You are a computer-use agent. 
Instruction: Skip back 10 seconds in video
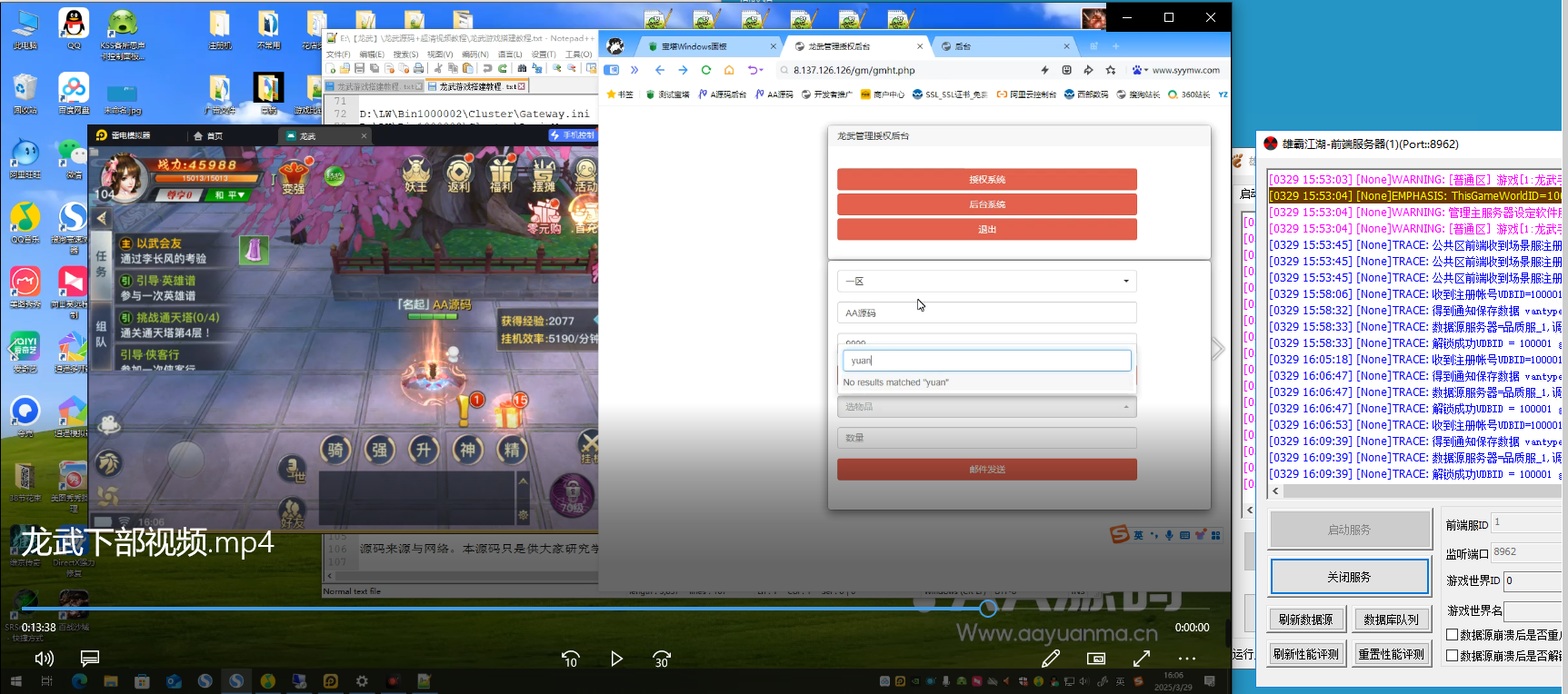point(570,659)
